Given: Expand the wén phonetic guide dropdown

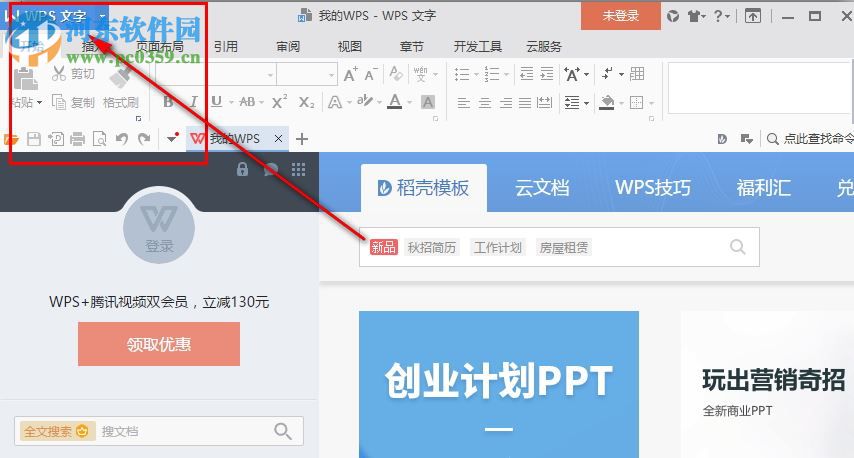Looking at the screenshot, I should pos(435,74).
